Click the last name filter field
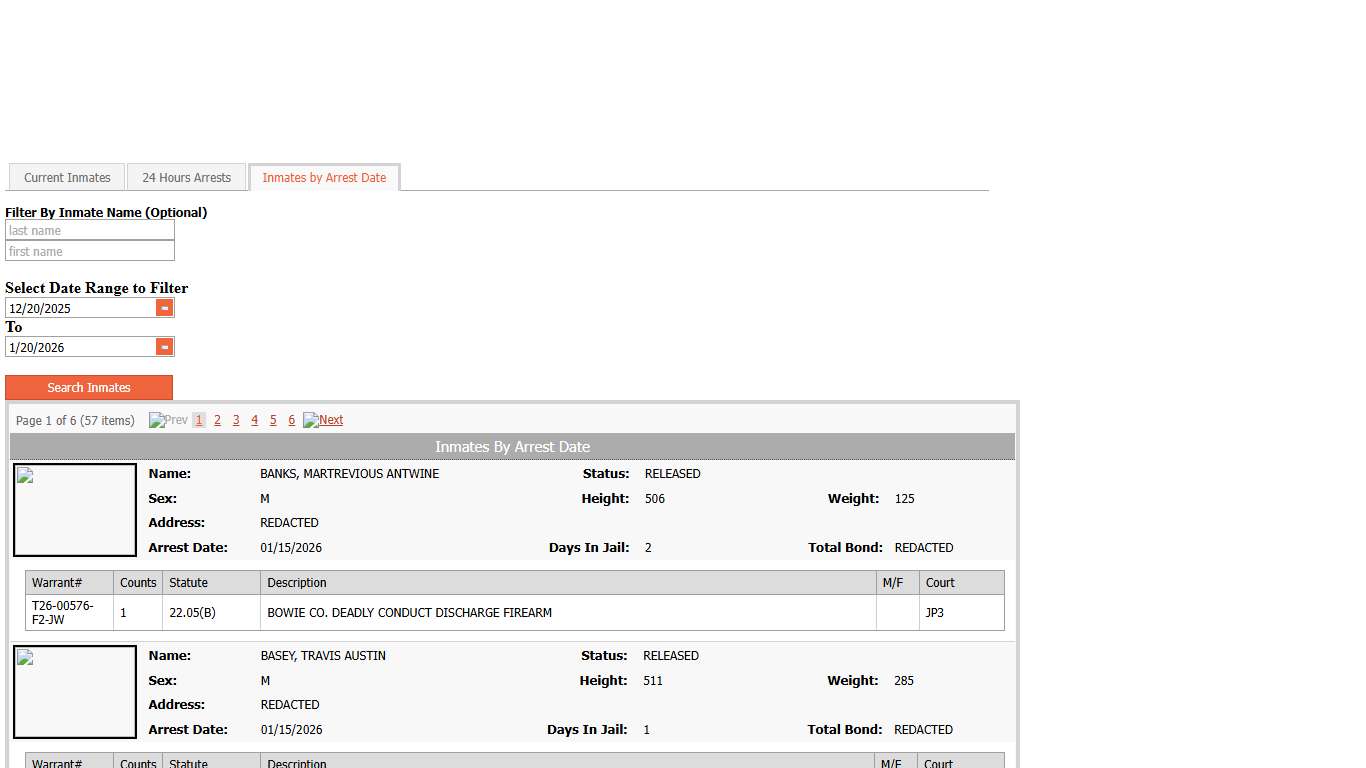Image resolution: width=1366 pixels, height=768 pixels. point(90,231)
